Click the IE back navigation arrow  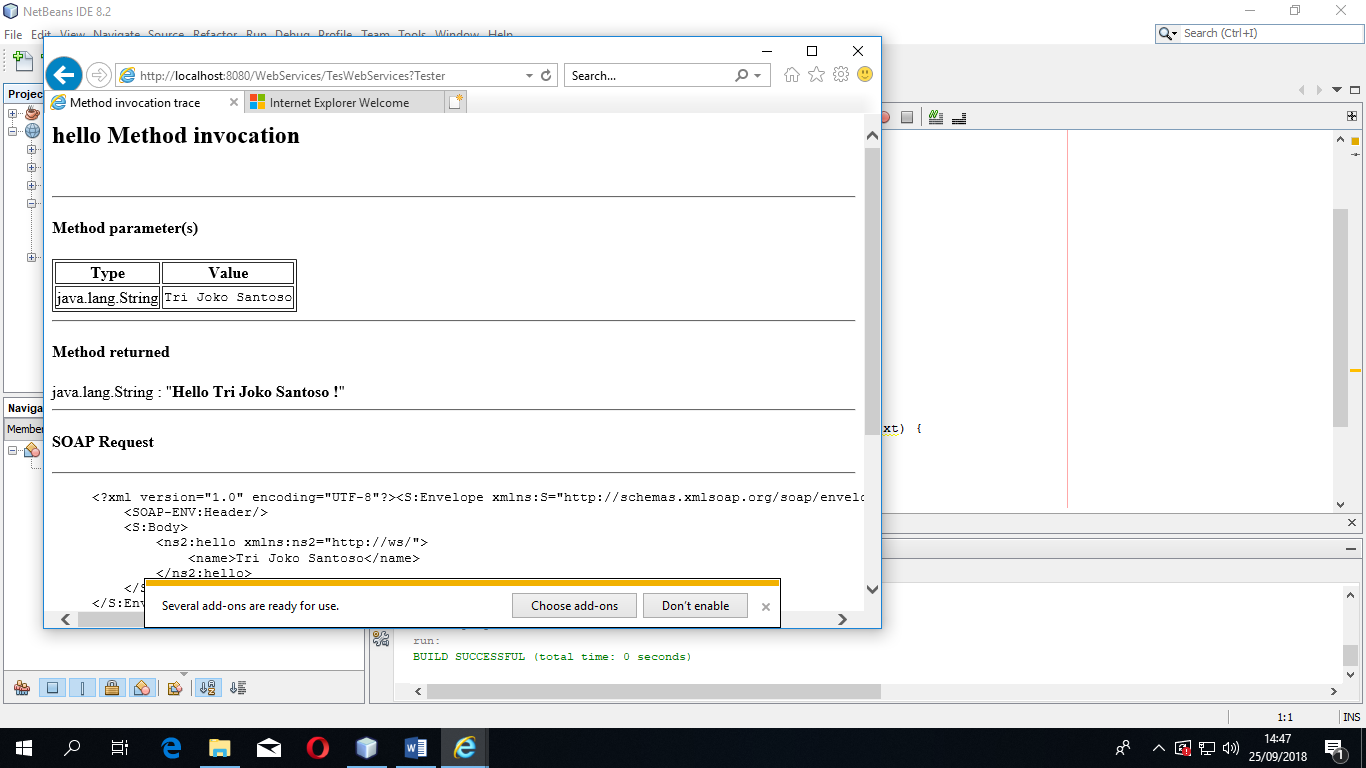(64, 74)
